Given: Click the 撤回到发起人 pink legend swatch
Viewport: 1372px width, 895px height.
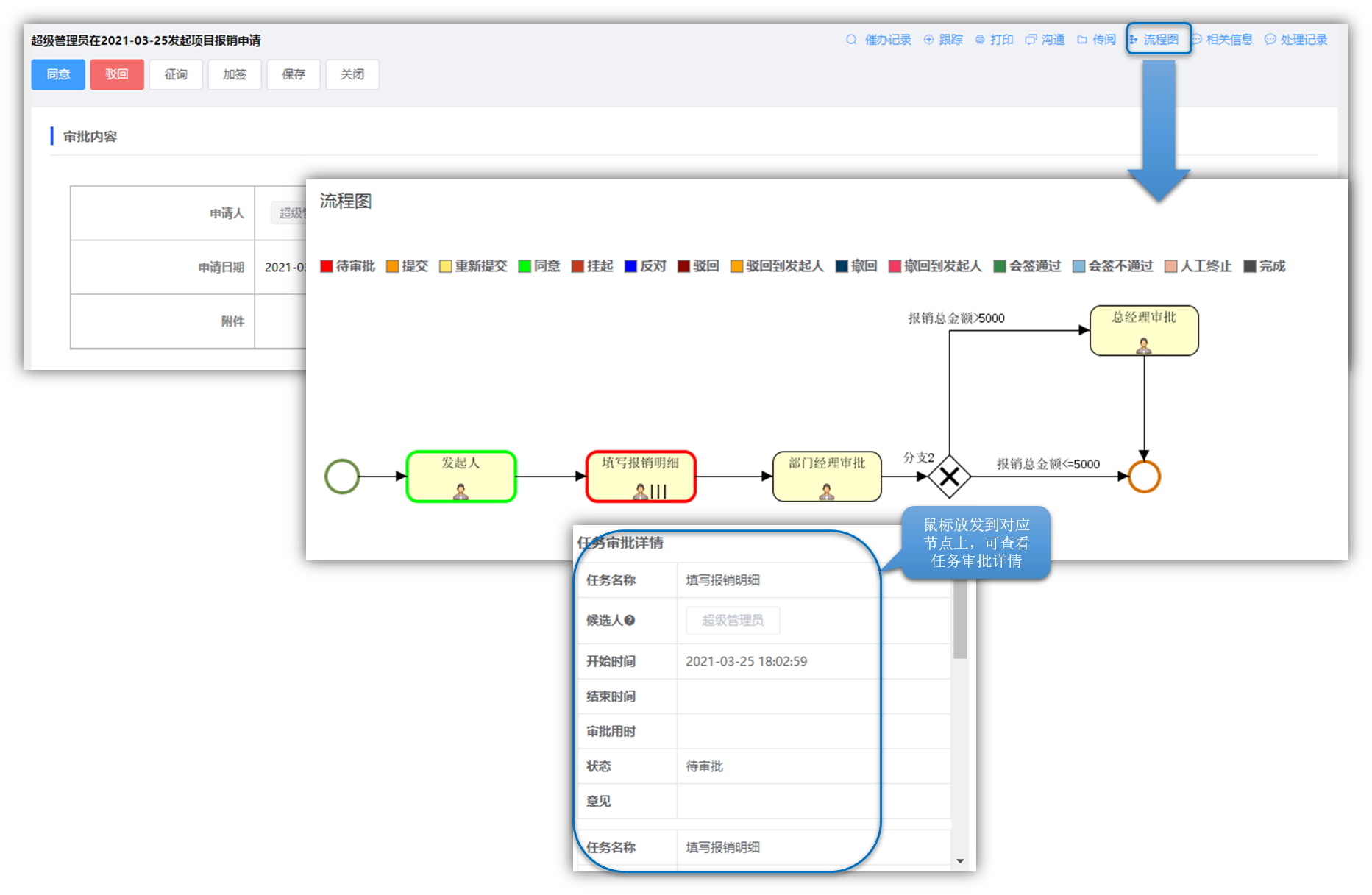Looking at the screenshot, I should pyautogui.click(x=895, y=266).
